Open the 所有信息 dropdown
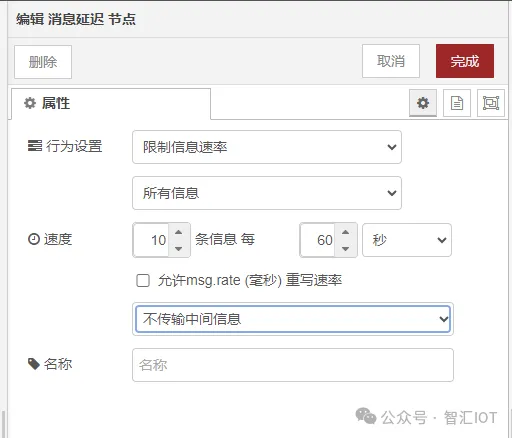This screenshot has width=512, height=438. 267,193
